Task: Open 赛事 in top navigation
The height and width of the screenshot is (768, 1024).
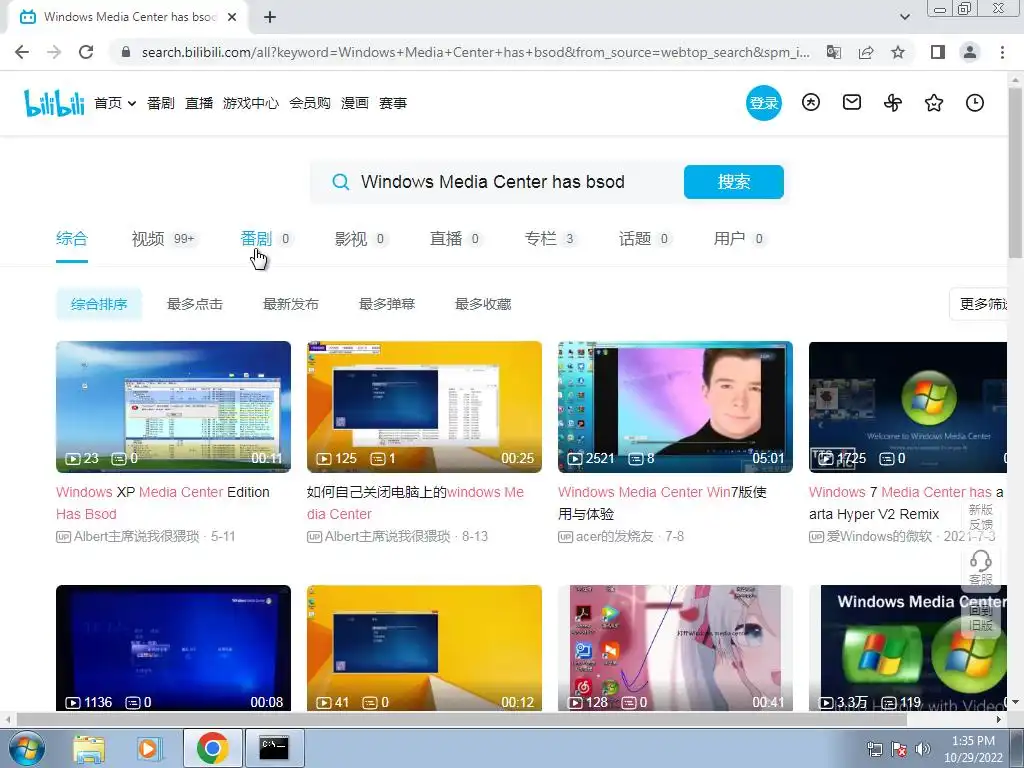Action: pyautogui.click(x=392, y=103)
